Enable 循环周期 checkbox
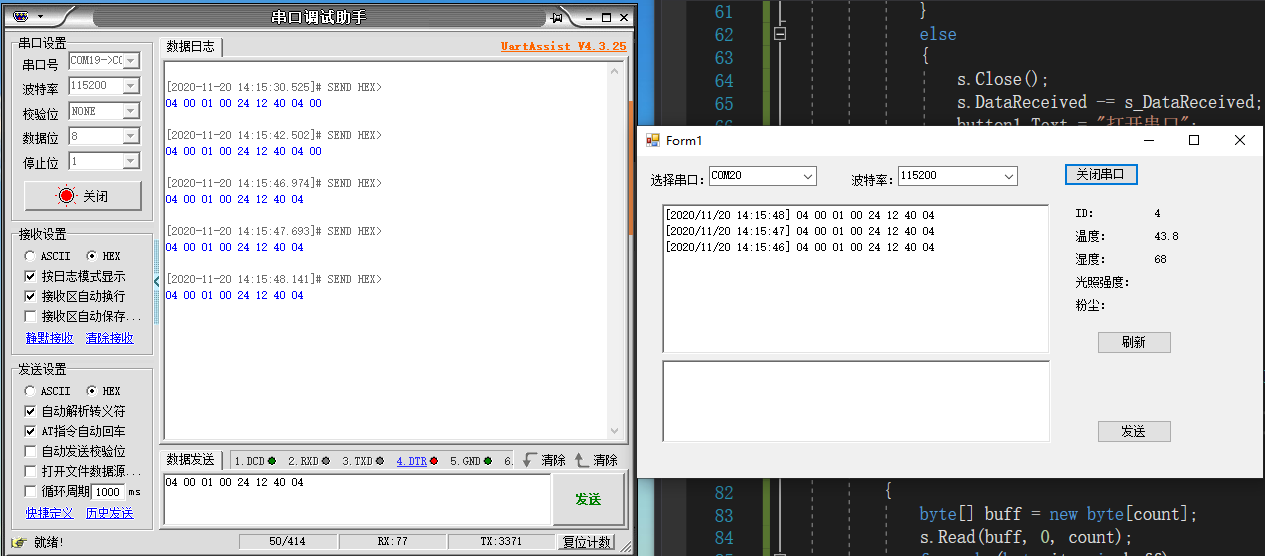 pos(30,491)
